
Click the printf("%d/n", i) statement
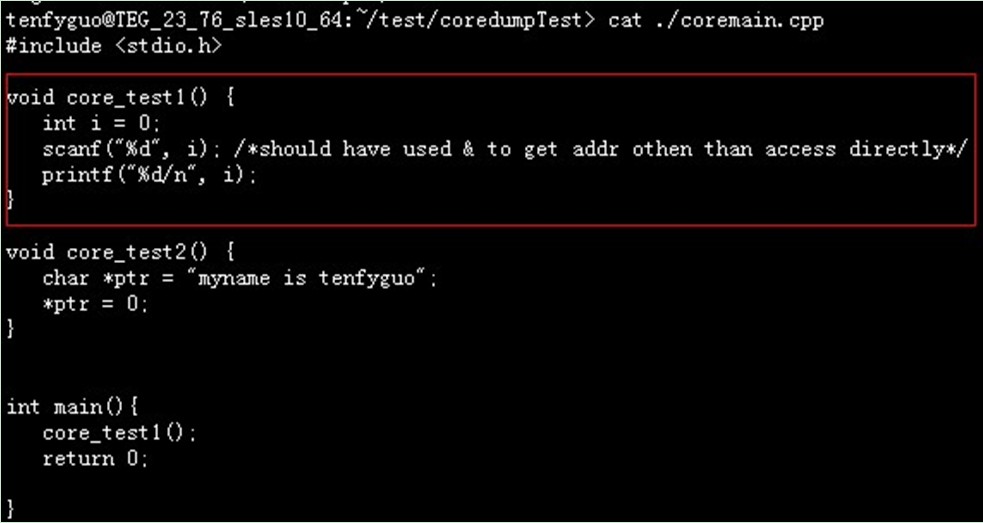(149, 176)
